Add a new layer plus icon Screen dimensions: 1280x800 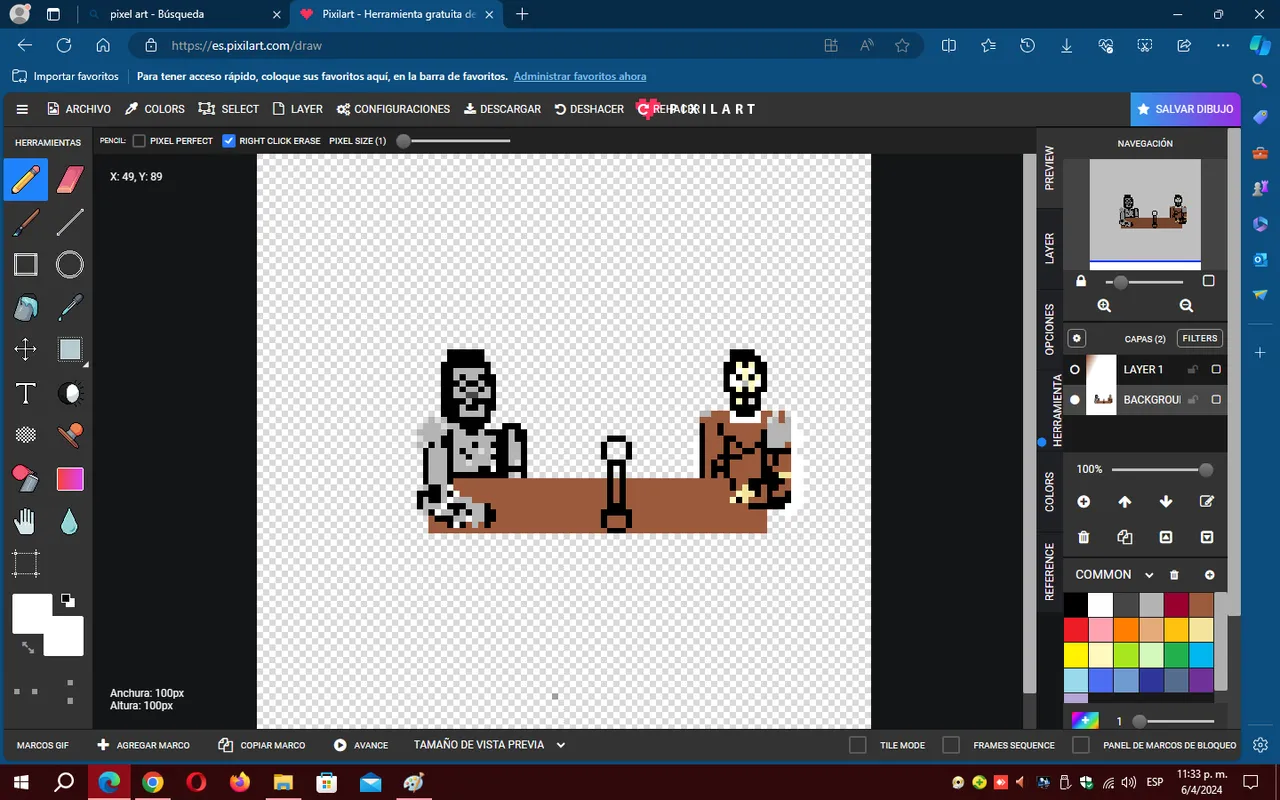coord(1083,502)
